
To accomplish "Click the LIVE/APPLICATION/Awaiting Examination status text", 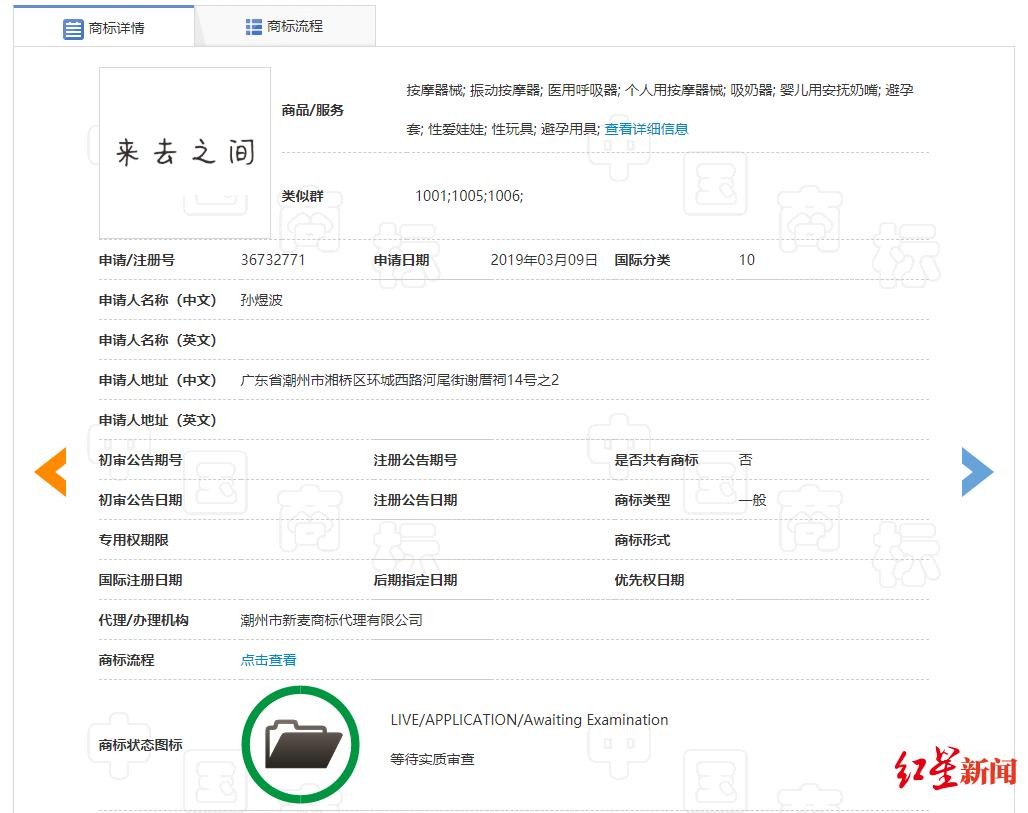I will pos(529,720).
